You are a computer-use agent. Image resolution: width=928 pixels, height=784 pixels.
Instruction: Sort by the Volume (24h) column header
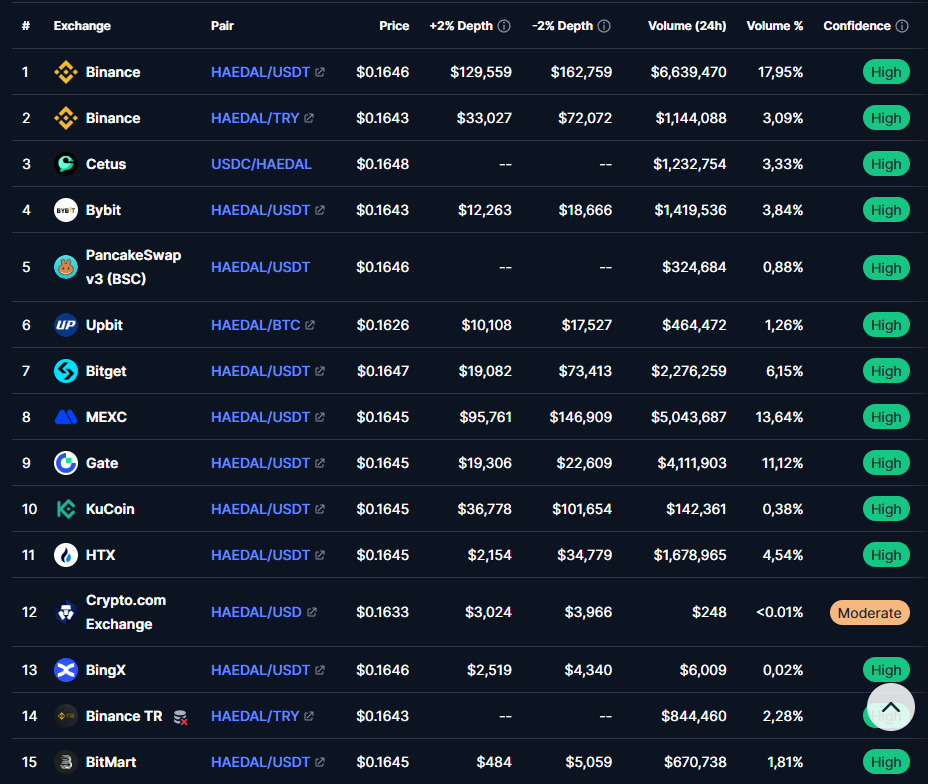pyautogui.click(x=687, y=26)
